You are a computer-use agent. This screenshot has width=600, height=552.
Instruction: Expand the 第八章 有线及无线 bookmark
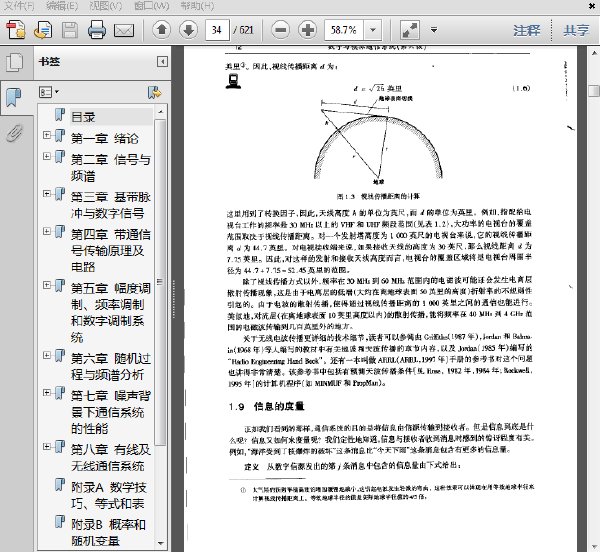[47, 446]
